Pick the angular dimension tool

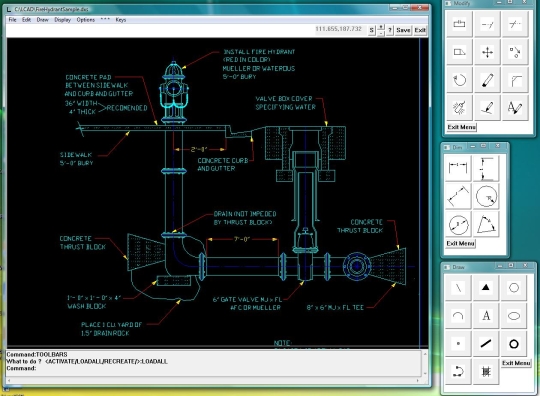(x=486, y=224)
